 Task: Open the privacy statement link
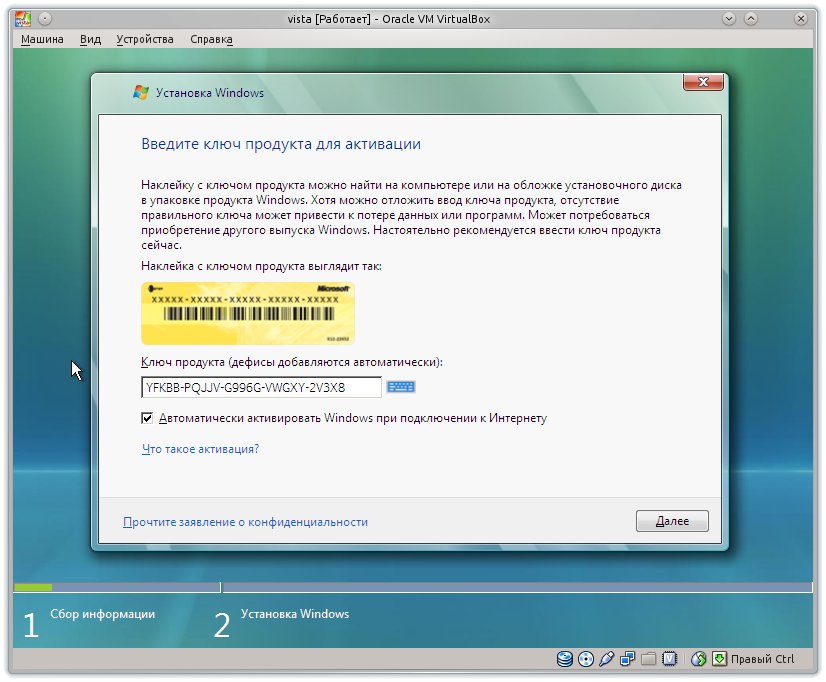tap(245, 522)
